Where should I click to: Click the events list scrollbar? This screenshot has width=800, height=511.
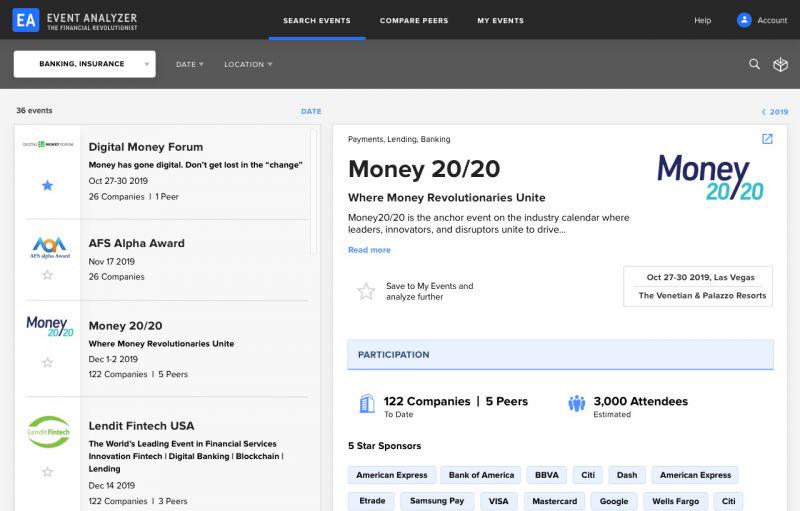click(313, 191)
